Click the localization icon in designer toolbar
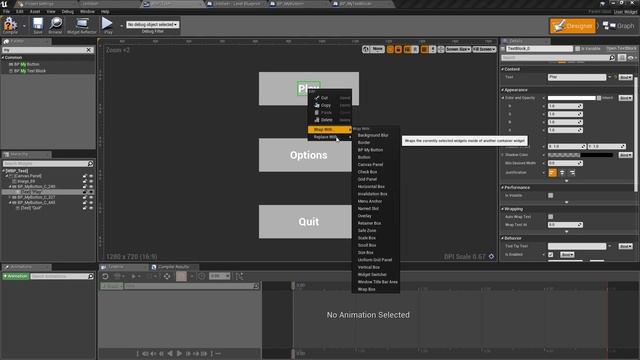The height and width of the screenshot is (360, 640). (366, 49)
